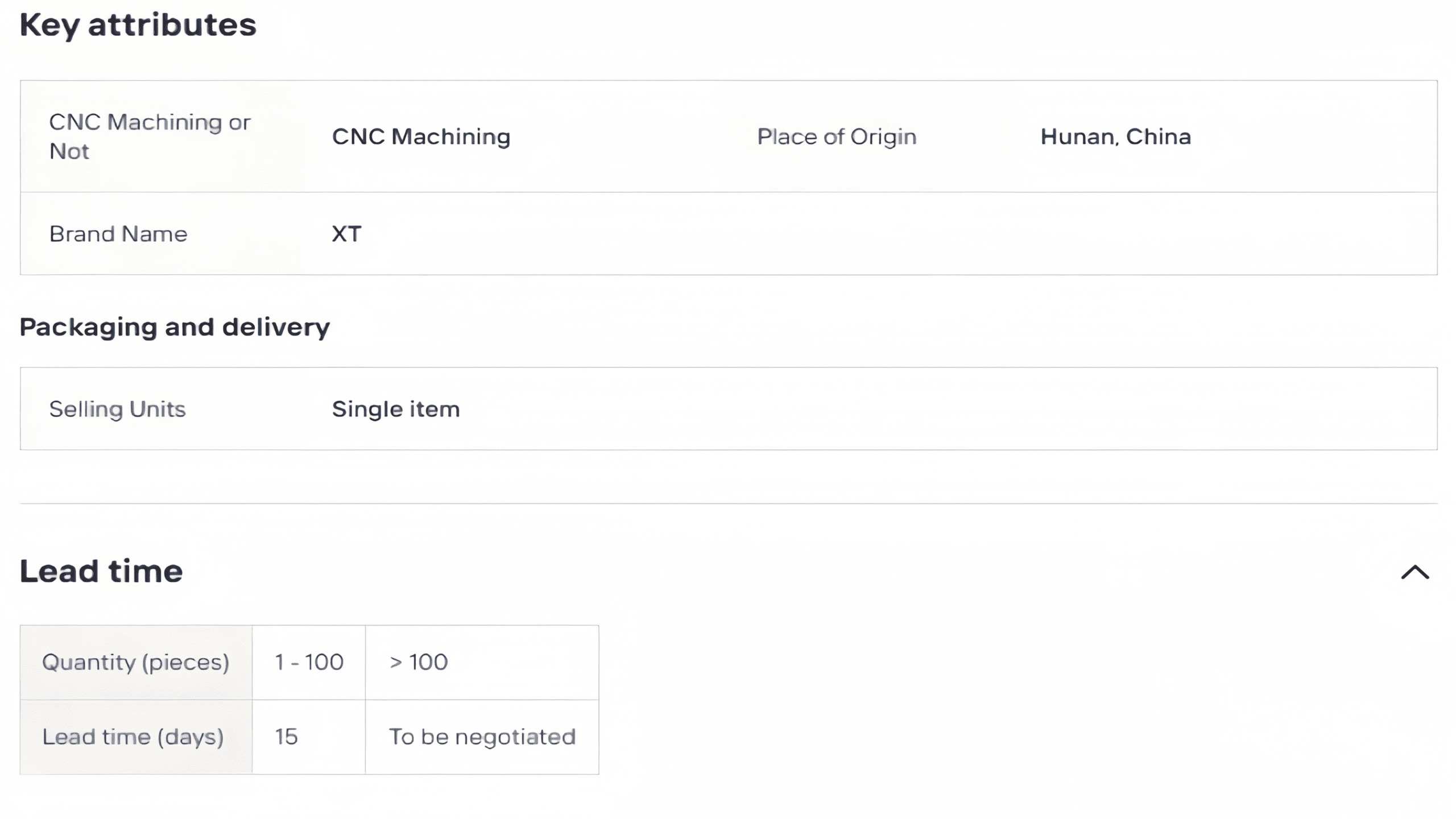Click the Key attributes heading
The width and height of the screenshot is (1456, 819).
click(138, 25)
